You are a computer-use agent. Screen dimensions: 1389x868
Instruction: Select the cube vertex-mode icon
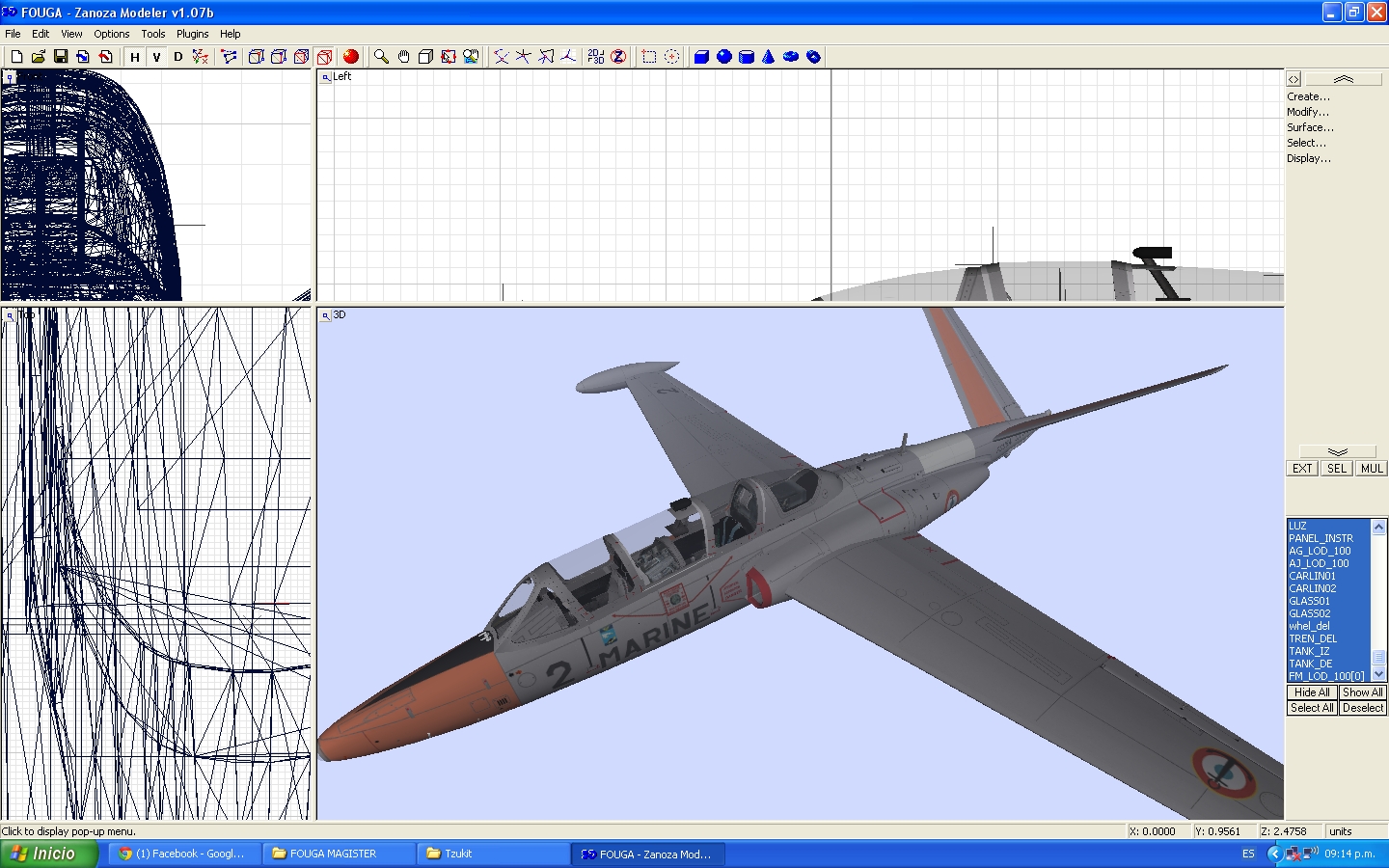click(x=256, y=57)
